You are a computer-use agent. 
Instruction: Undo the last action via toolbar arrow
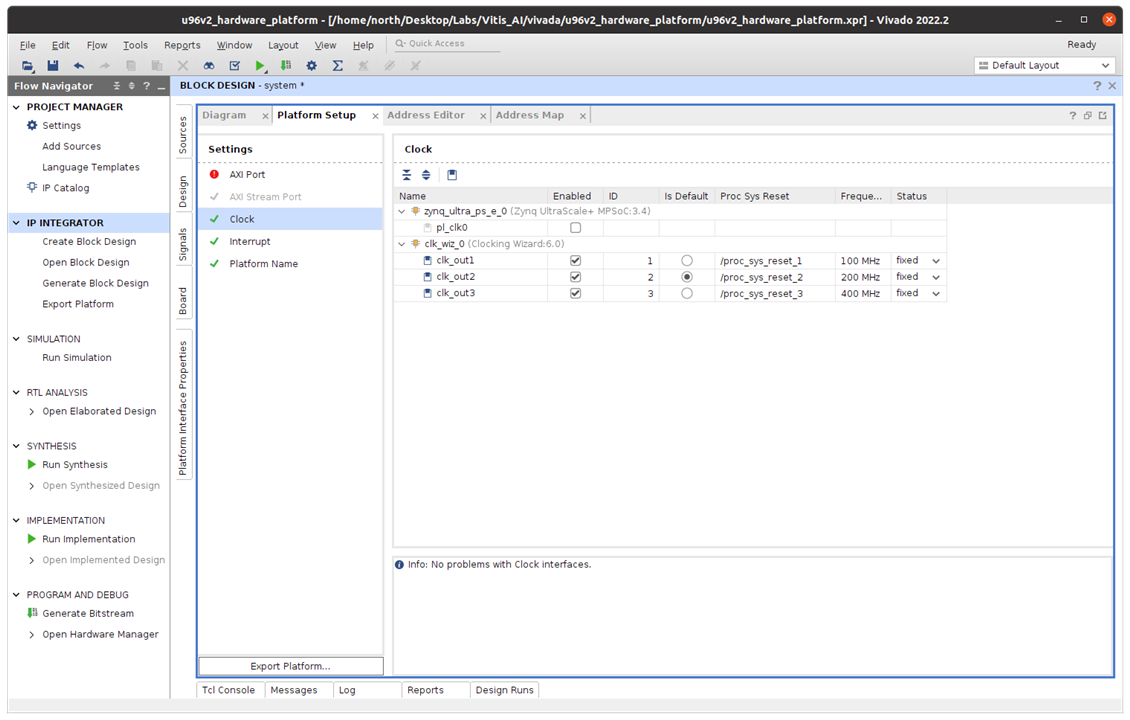79,66
